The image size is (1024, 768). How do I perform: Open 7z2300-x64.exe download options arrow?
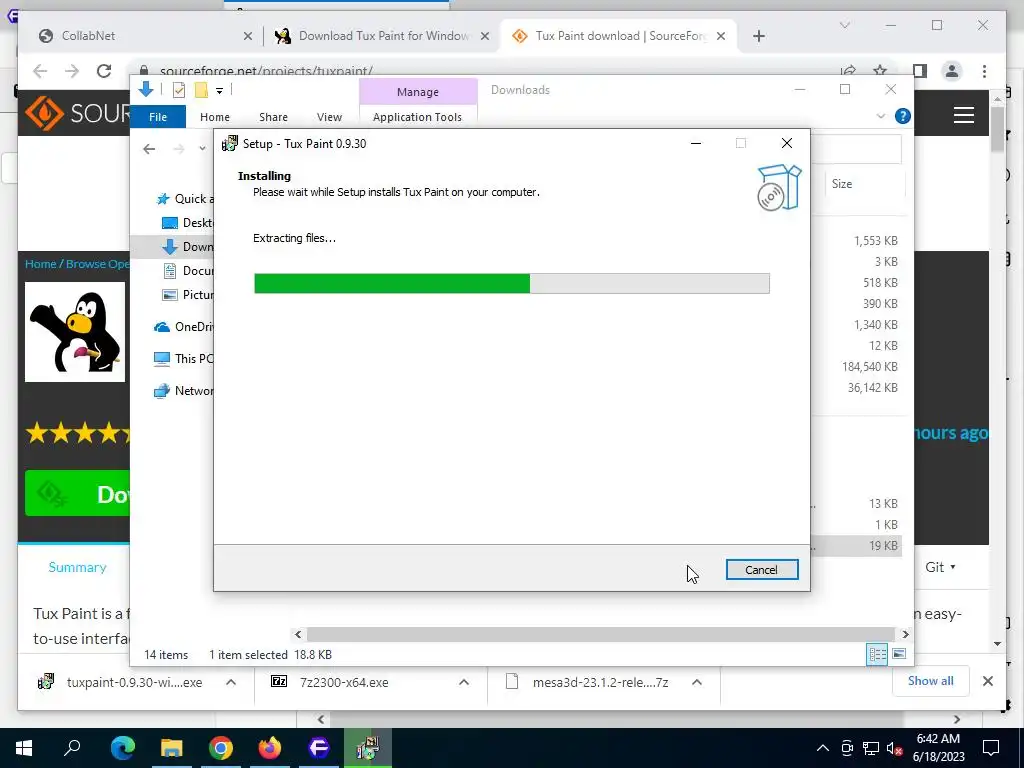coord(464,682)
